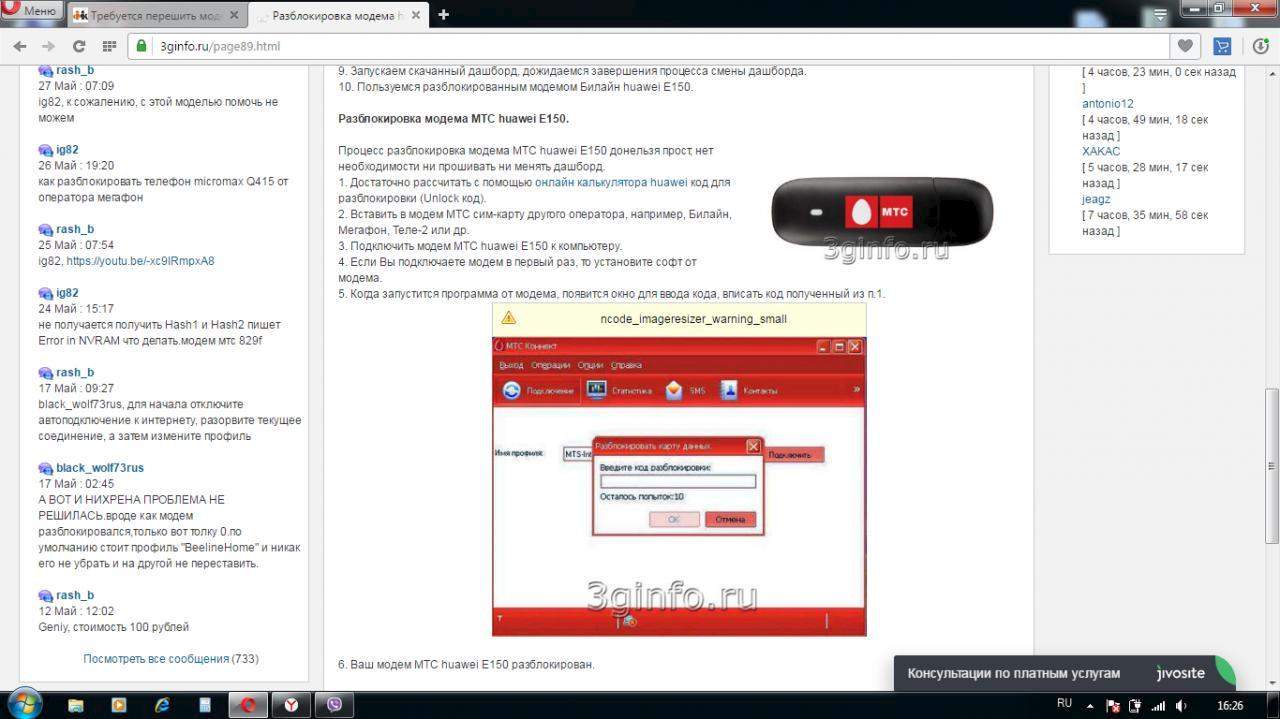The height and width of the screenshot is (719, 1280).
Task: Select the Разблокировка модема tab
Action: click(338, 15)
